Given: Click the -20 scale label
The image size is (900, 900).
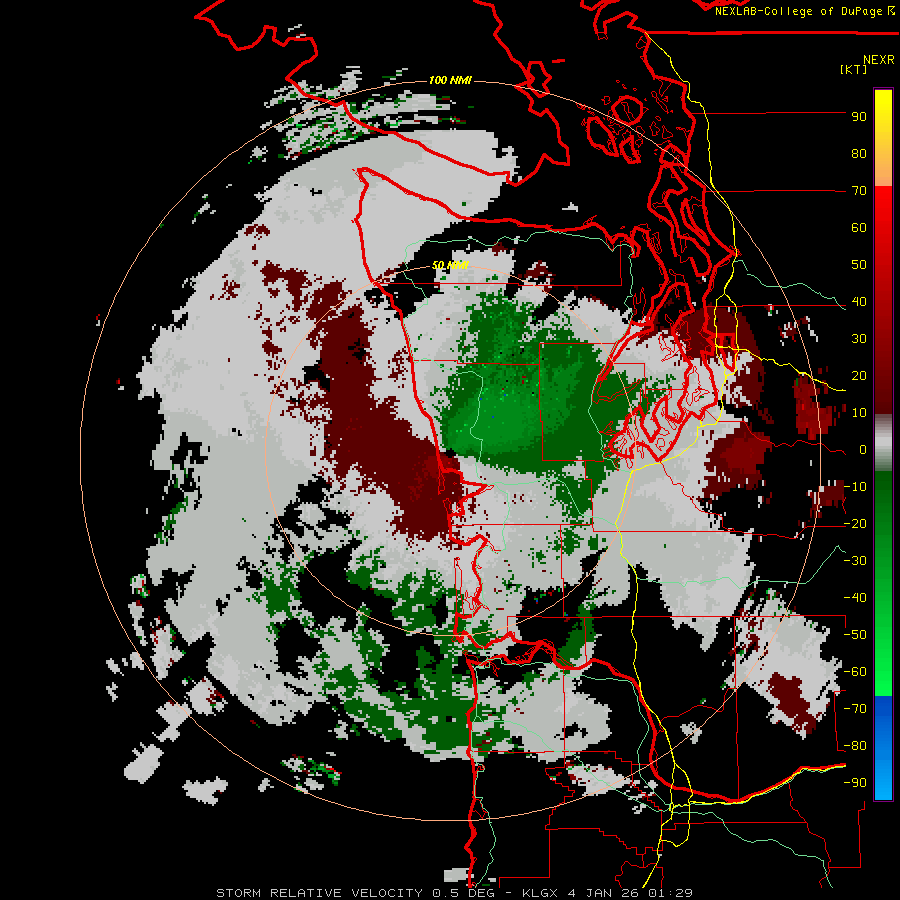Looking at the screenshot, I should click(x=855, y=524).
